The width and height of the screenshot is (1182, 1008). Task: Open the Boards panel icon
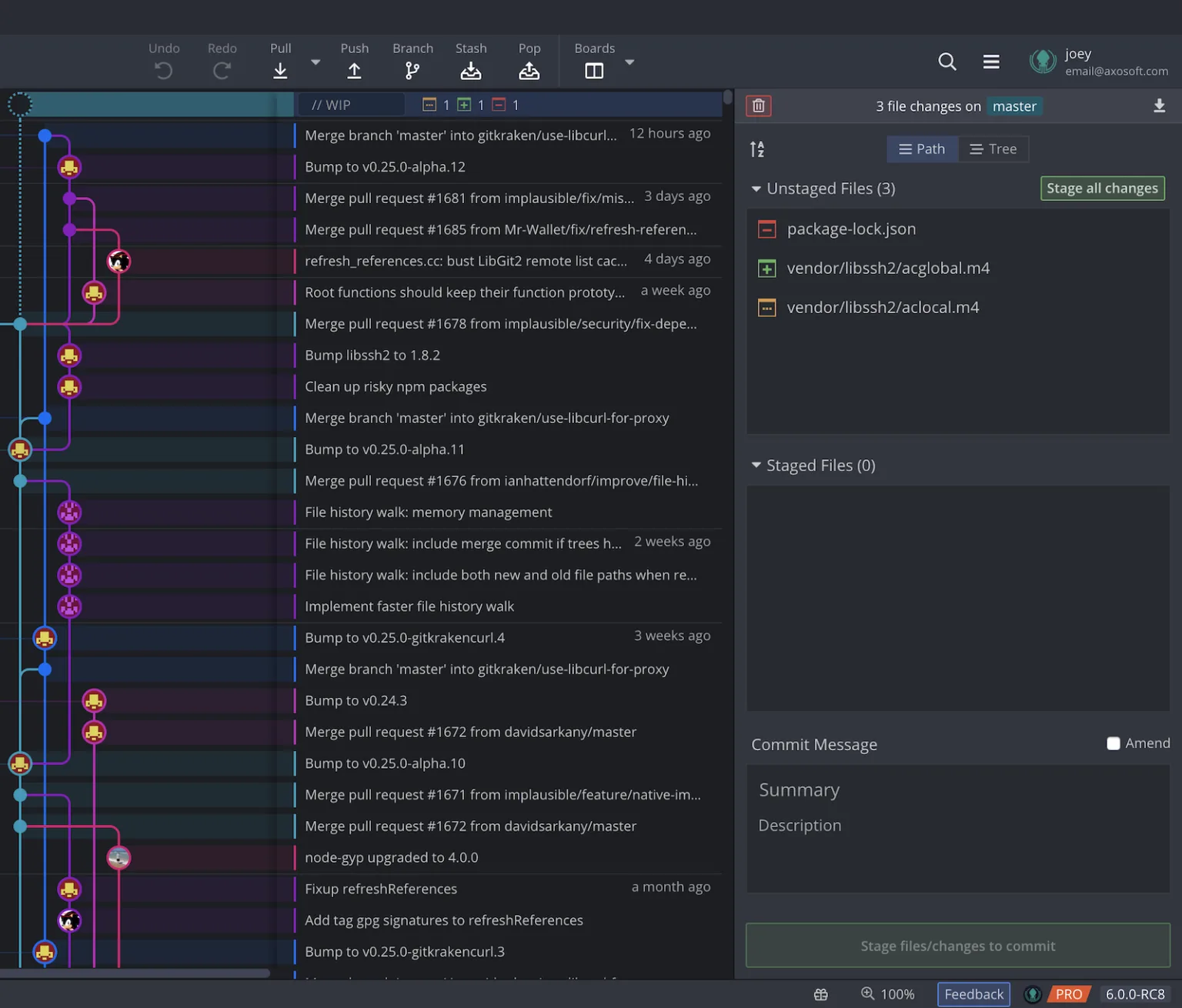pos(593,71)
